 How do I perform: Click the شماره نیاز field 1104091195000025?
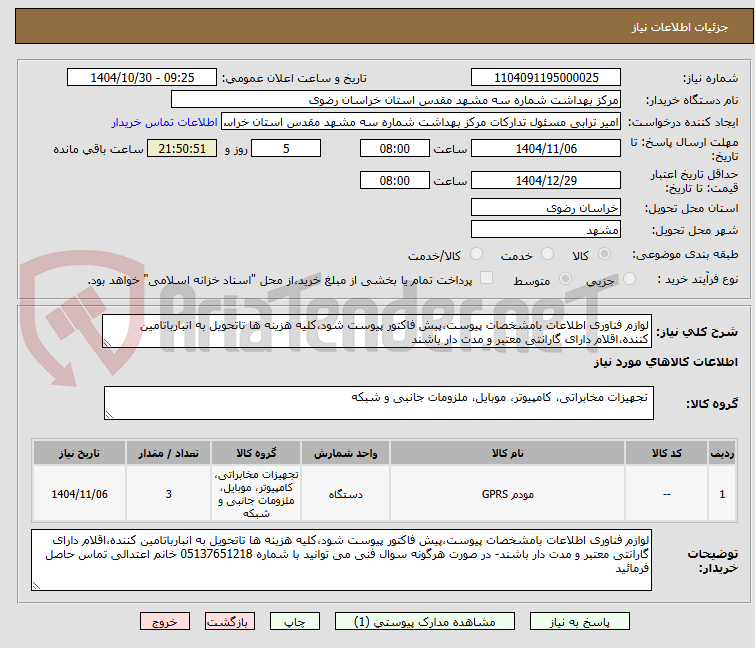(546, 78)
